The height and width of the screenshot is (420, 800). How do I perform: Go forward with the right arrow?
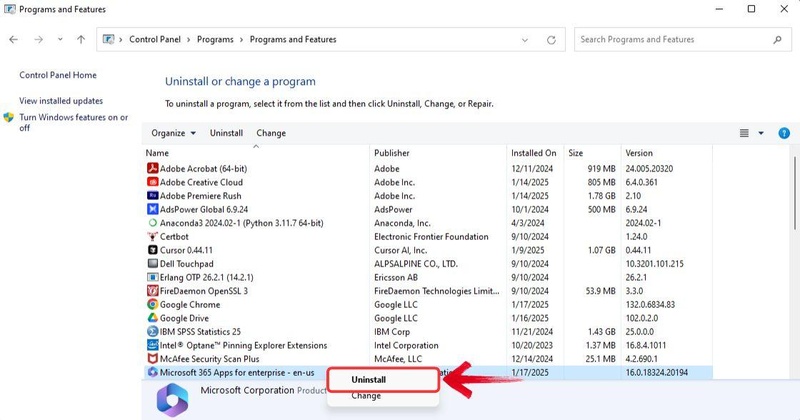(x=38, y=39)
